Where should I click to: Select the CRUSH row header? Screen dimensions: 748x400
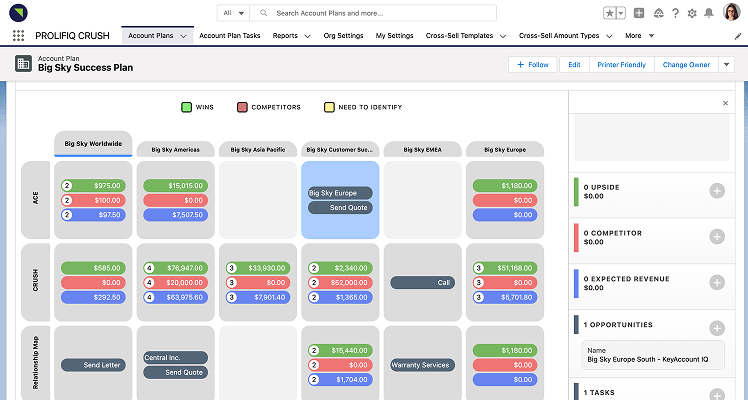36,282
